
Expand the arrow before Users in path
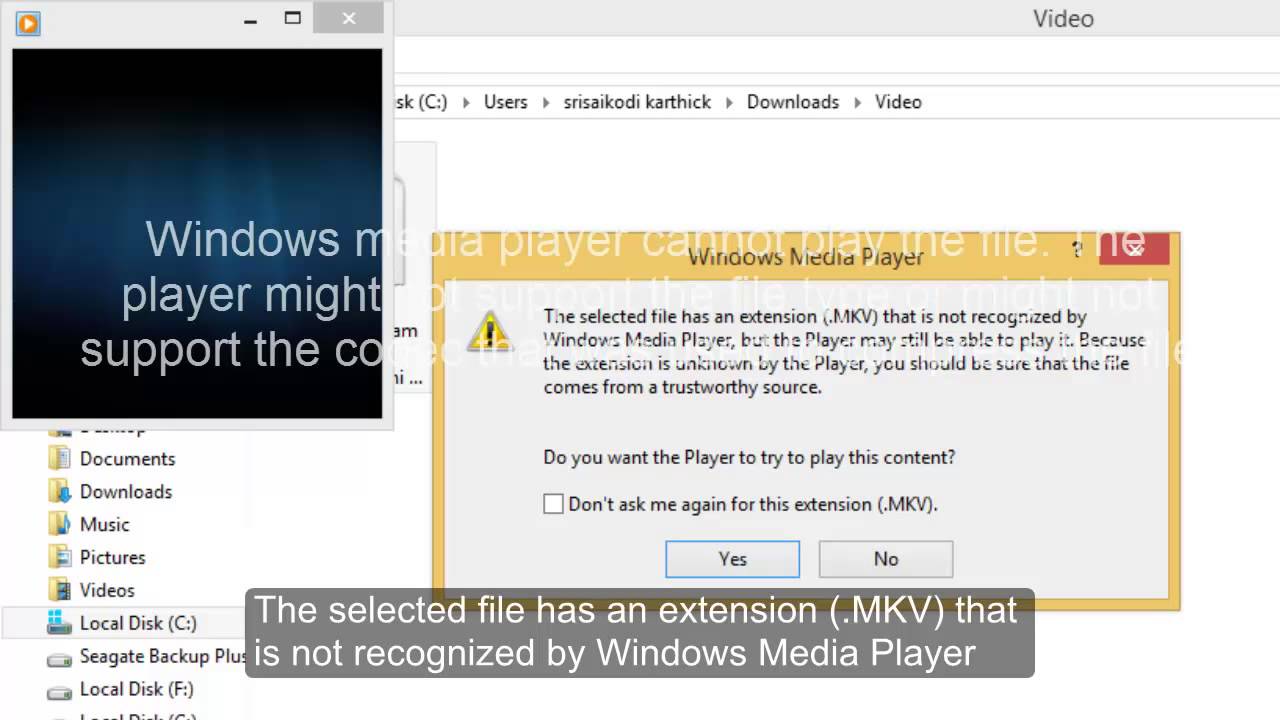[x=466, y=102]
